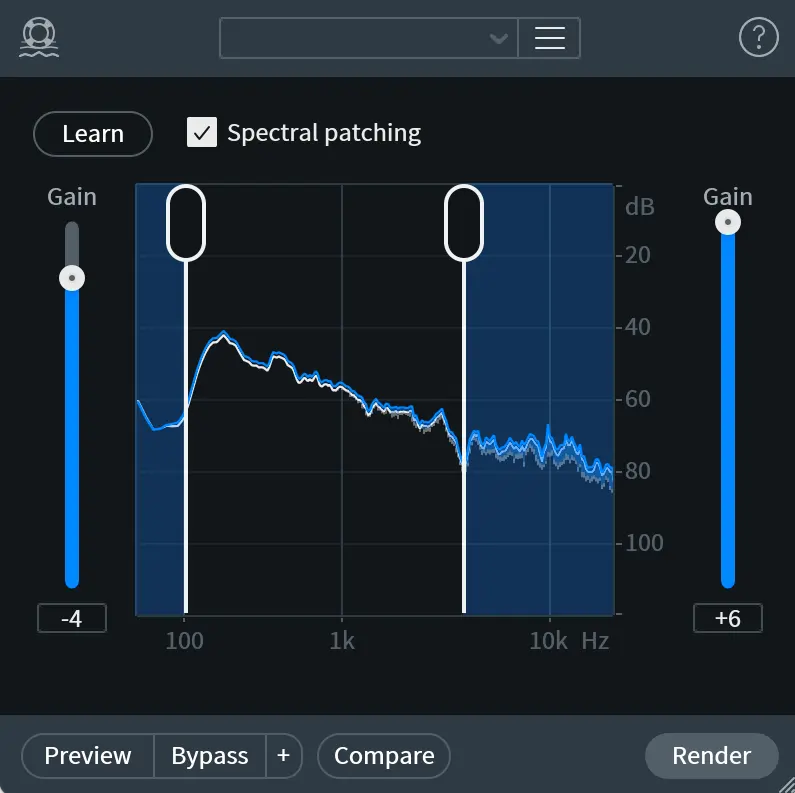Click the right gain value field showing +6
Image resolution: width=795 pixels, height=793 pixels.
click(728, 618)
